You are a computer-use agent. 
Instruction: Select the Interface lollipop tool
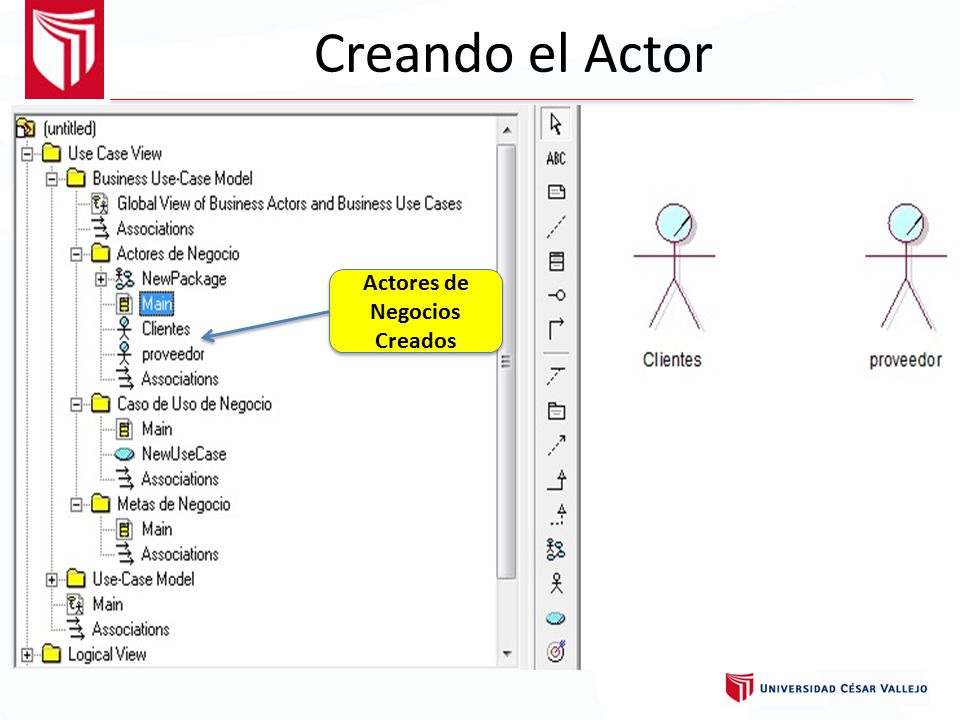[x=556, y=295]
